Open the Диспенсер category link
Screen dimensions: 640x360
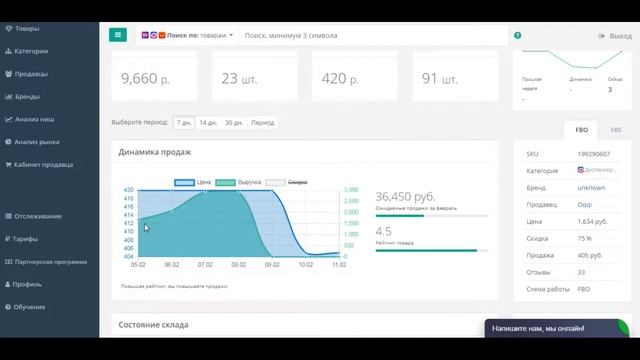[x=597, y=170]
